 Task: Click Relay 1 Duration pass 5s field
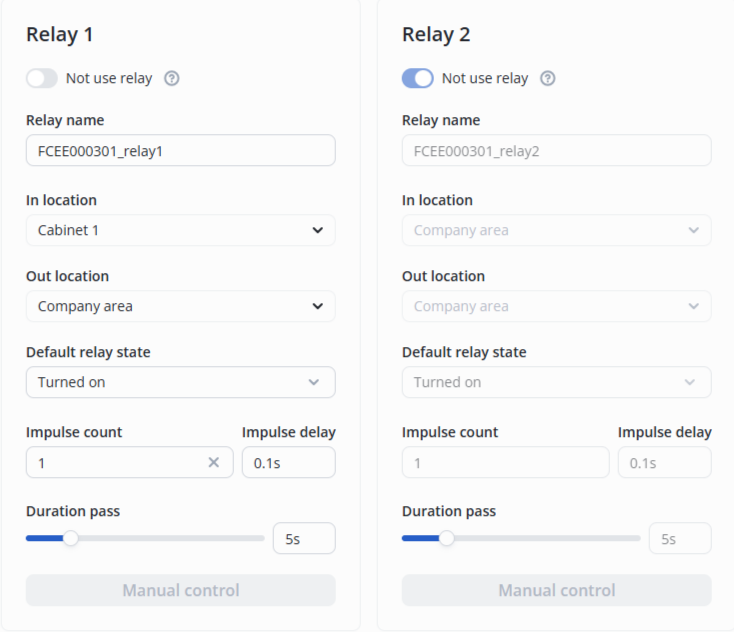click(304, 538)
